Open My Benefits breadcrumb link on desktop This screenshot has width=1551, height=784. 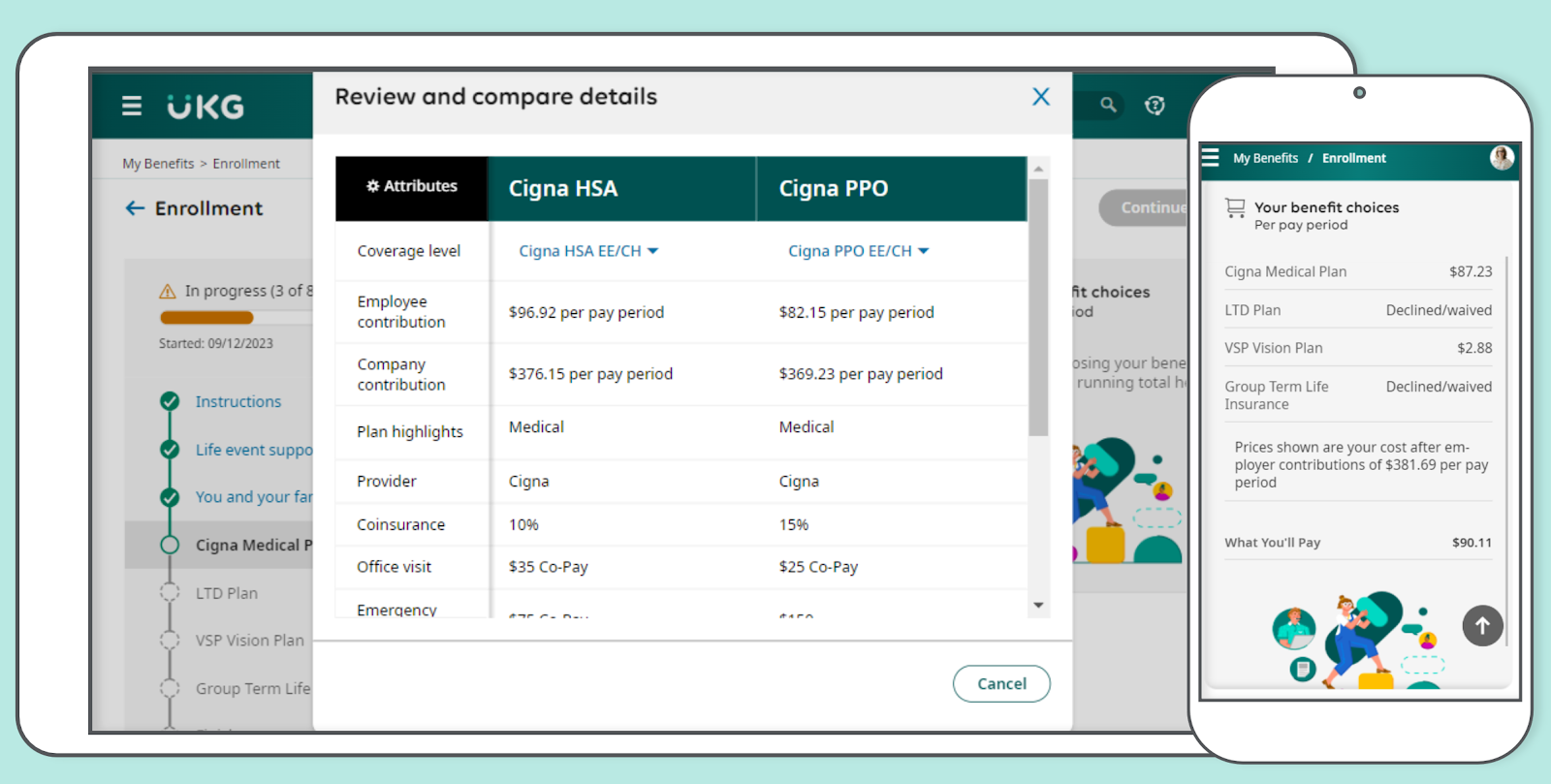[158, 164]
